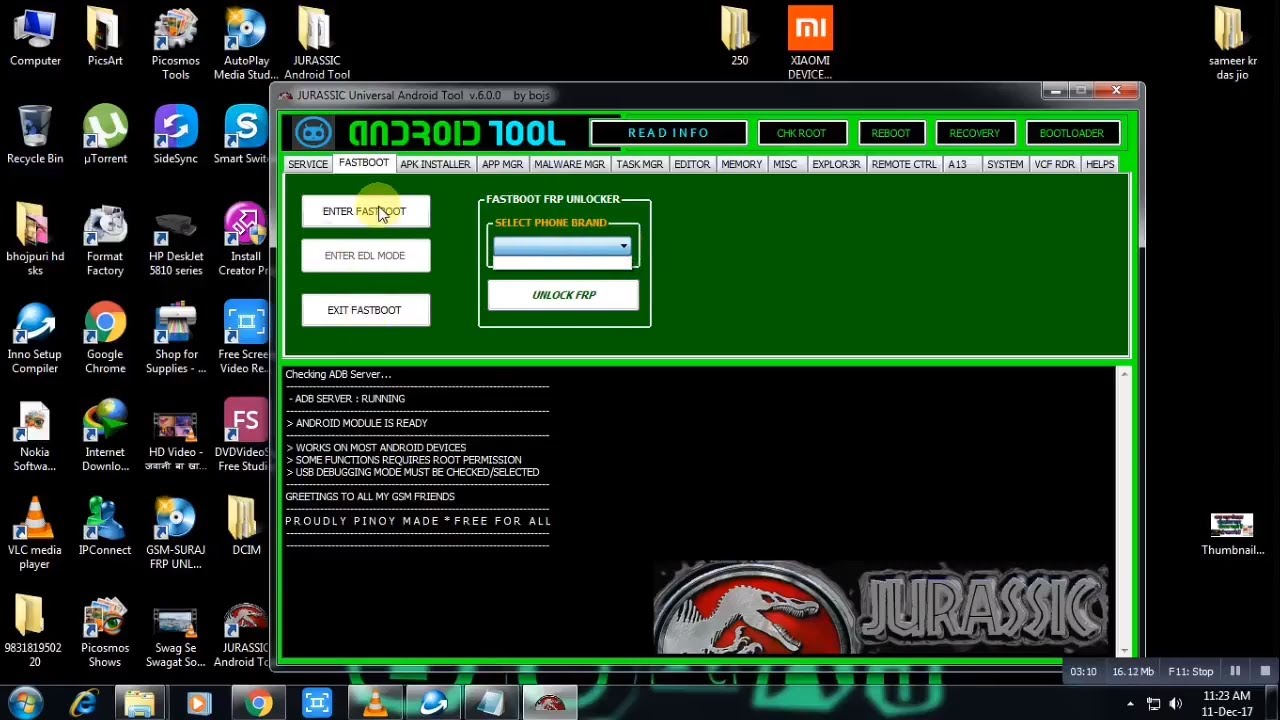The height and width of the screenshot is (720, 1280).
Task: Click the ENTER EDL MODE button
Action: click(365, 256)
